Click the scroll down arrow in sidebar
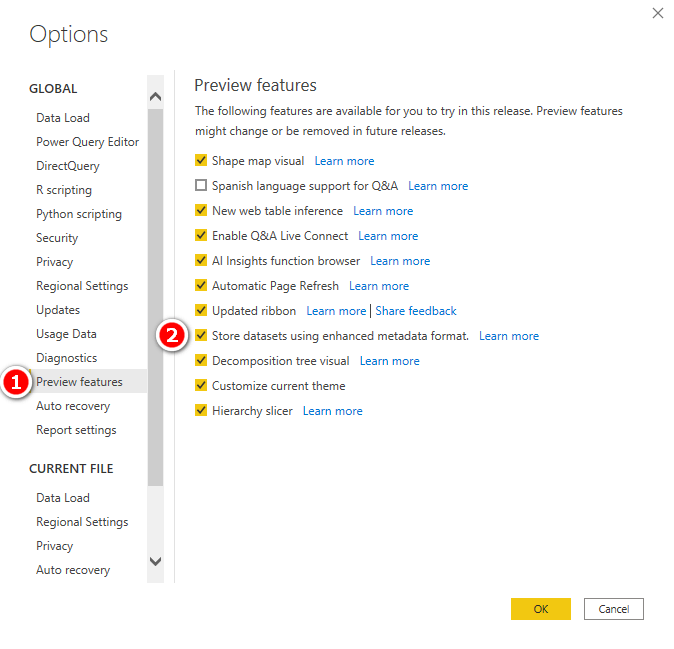 tap(155, 561)
